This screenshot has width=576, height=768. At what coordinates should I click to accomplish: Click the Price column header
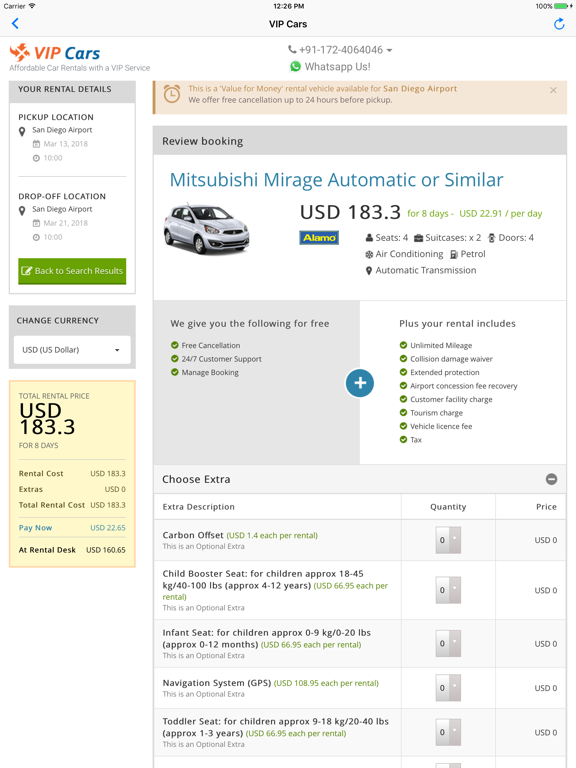tap(546, 507)
